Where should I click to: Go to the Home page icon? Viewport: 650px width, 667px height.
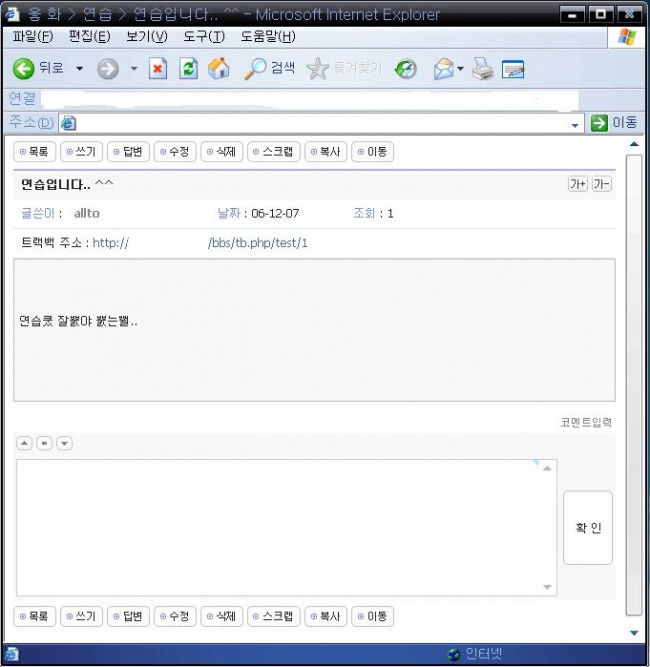point(219,68)
